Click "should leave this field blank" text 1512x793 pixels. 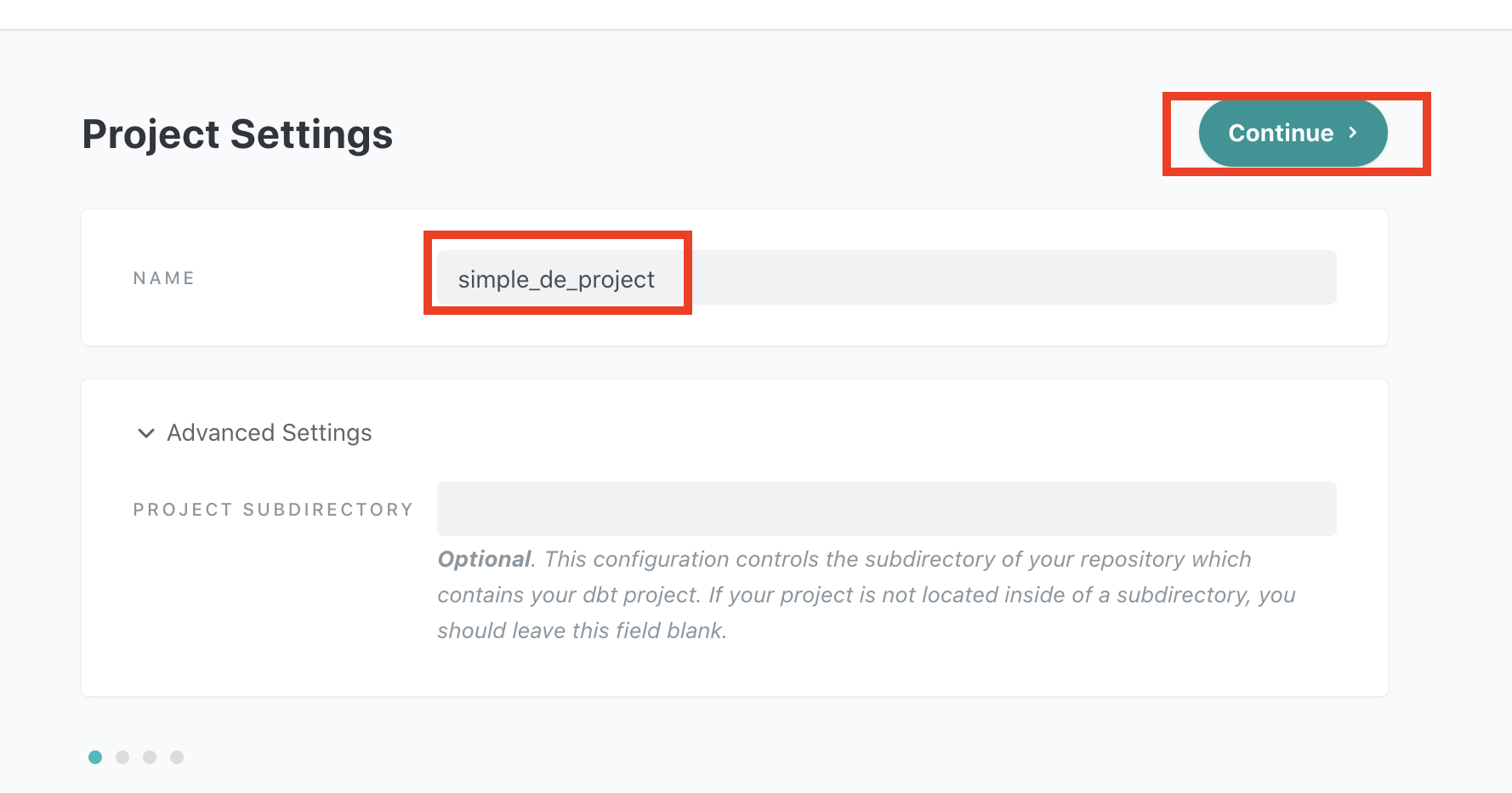tap(582, 630)
